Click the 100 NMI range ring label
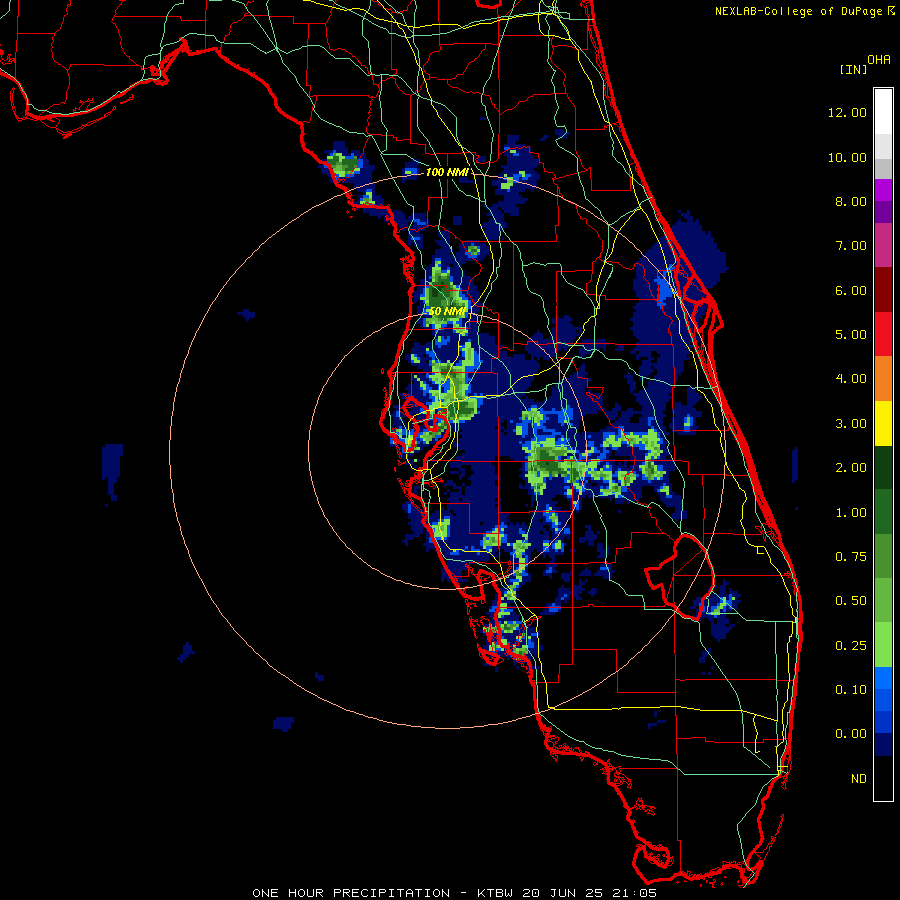Viewport: 900px width, 900px height. point(447,172)
